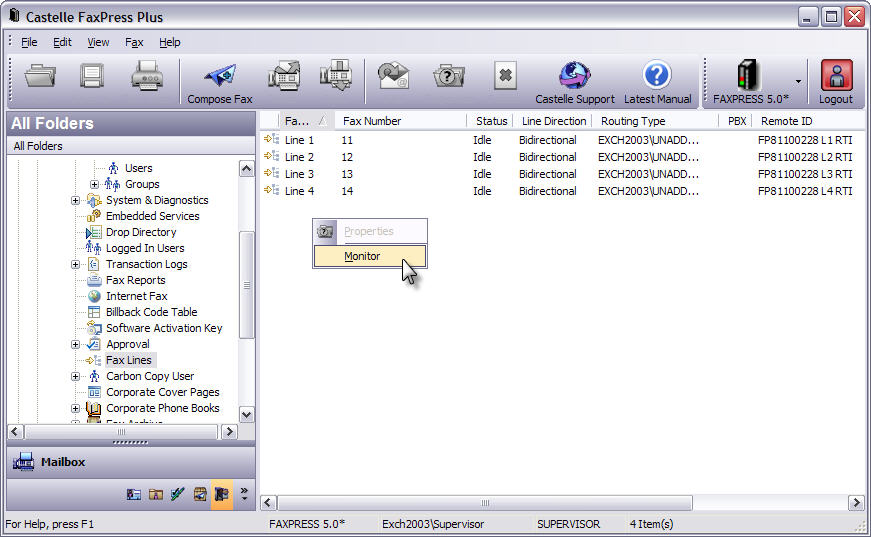The image size is (871, 537).
Task: Open the Latest Manual help icon
Action: click(x=658, y=82)
